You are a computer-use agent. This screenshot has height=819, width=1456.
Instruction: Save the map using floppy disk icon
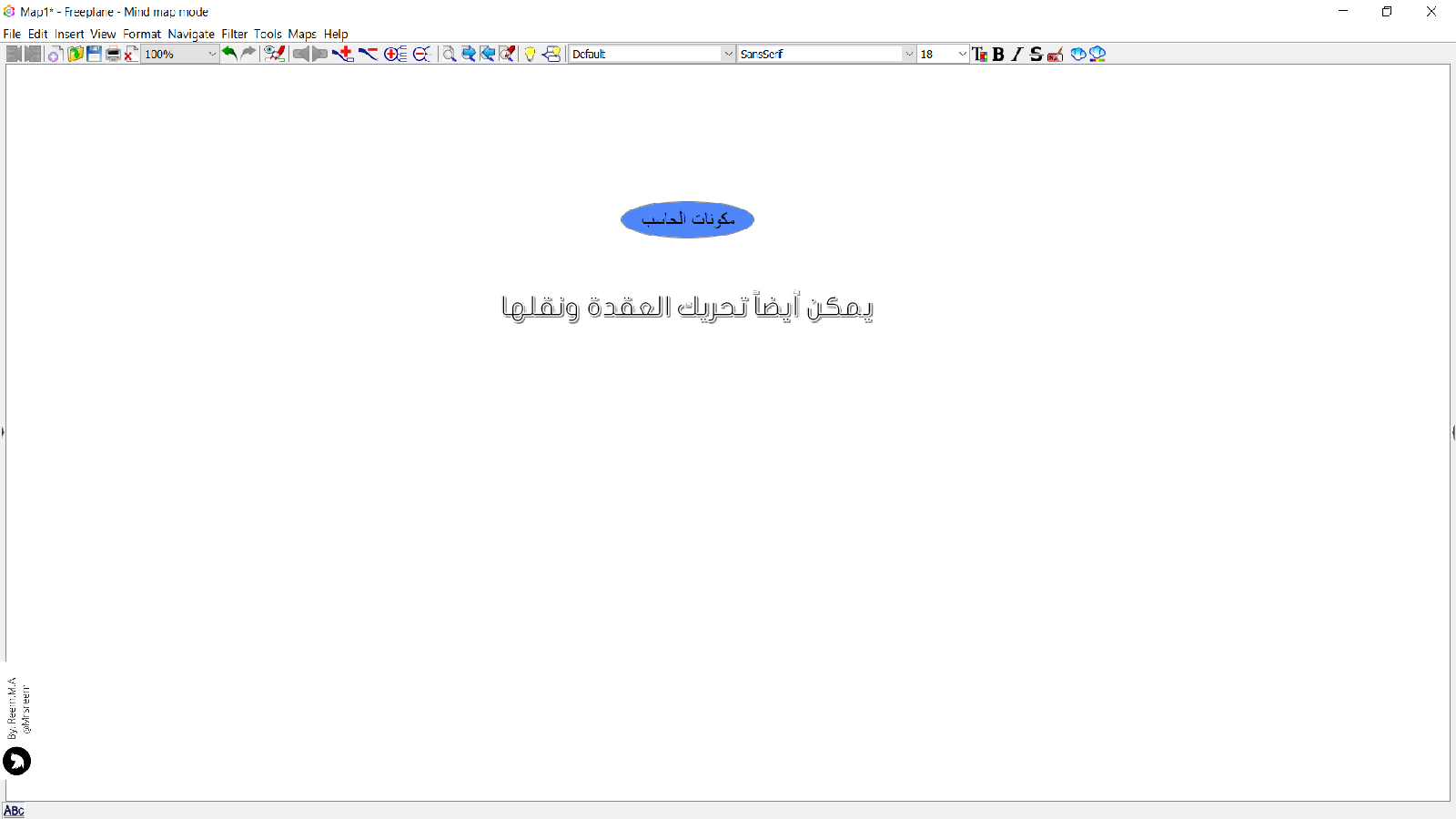pyautogui.click(x=94, y=55)
